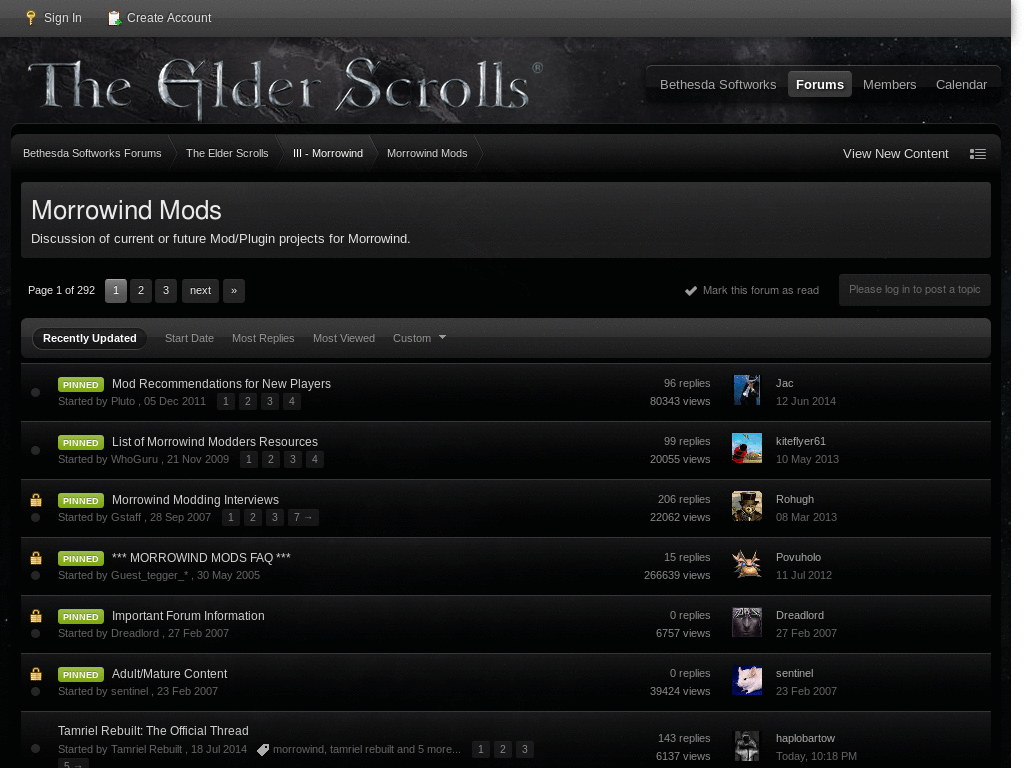
Task: Open the Page 1 of 292 page jump
Action: pyautogui.click(x=61, y=291)
